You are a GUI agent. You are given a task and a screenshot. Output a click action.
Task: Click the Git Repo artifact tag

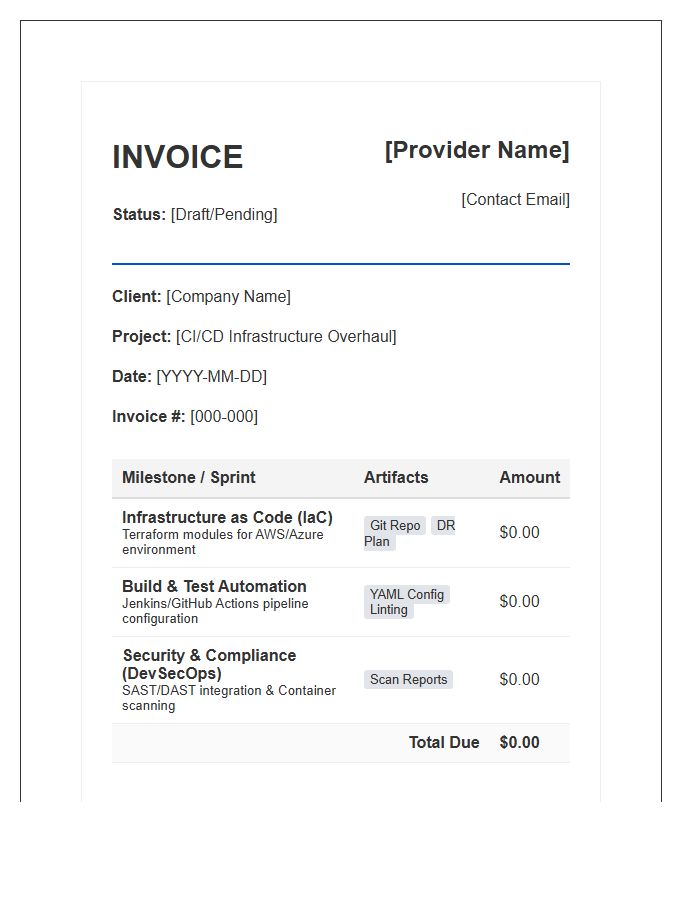point(395,525)
